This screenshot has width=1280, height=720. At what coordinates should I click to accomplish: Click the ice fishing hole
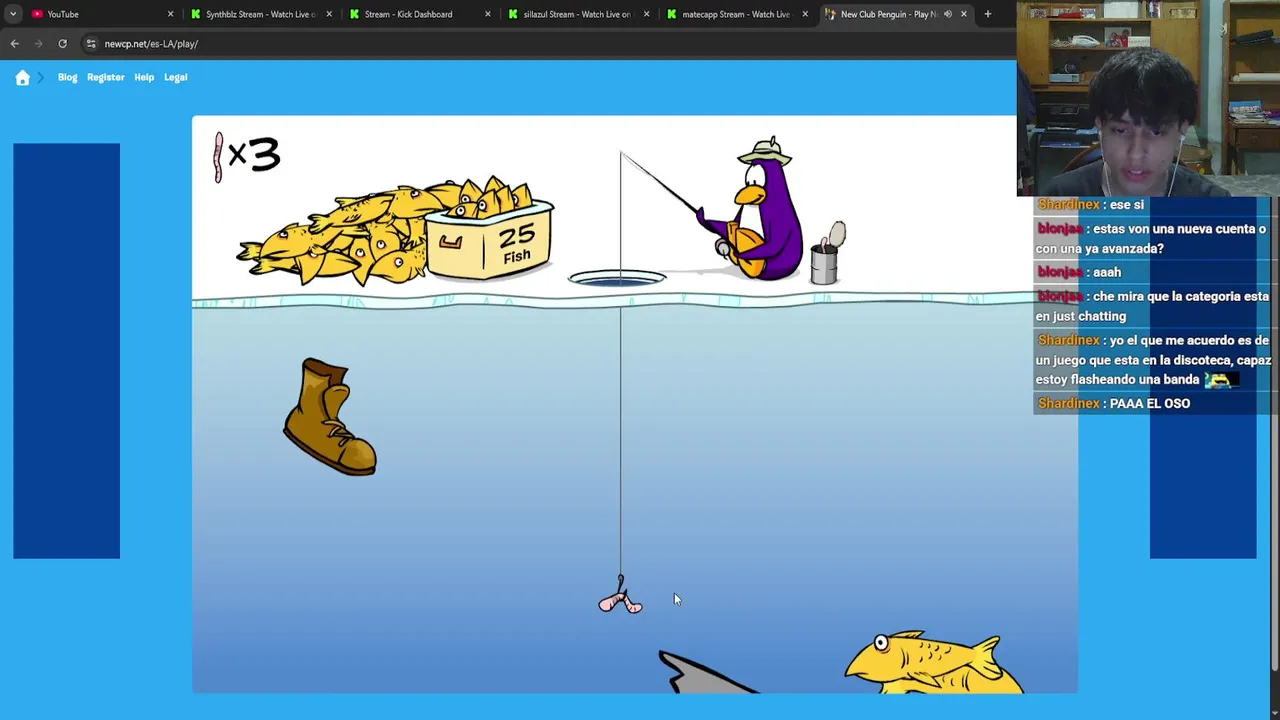[x=617, y=278]
